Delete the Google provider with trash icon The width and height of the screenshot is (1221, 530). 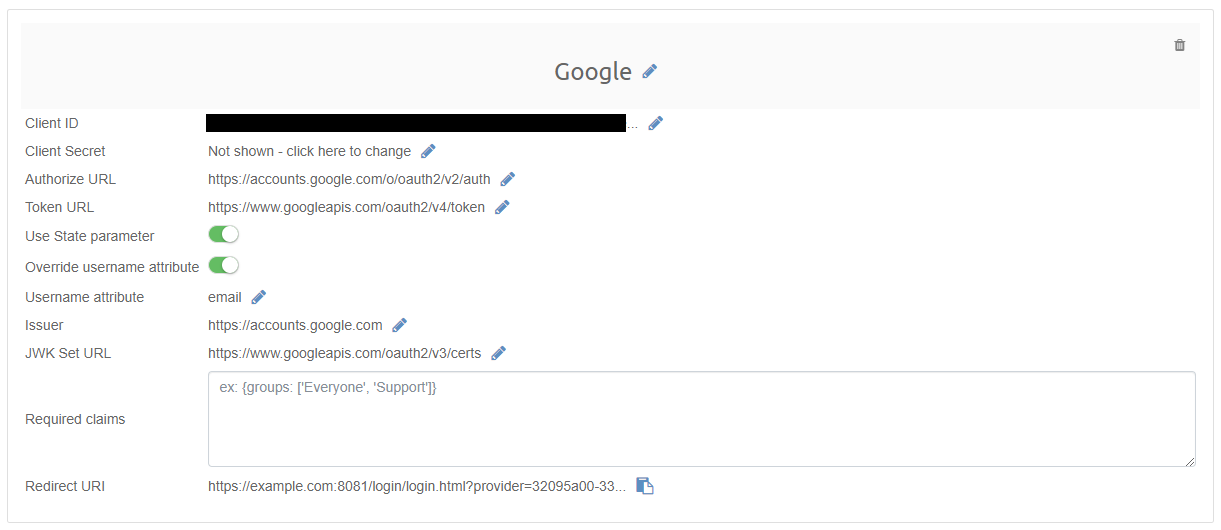(1180, 45)
